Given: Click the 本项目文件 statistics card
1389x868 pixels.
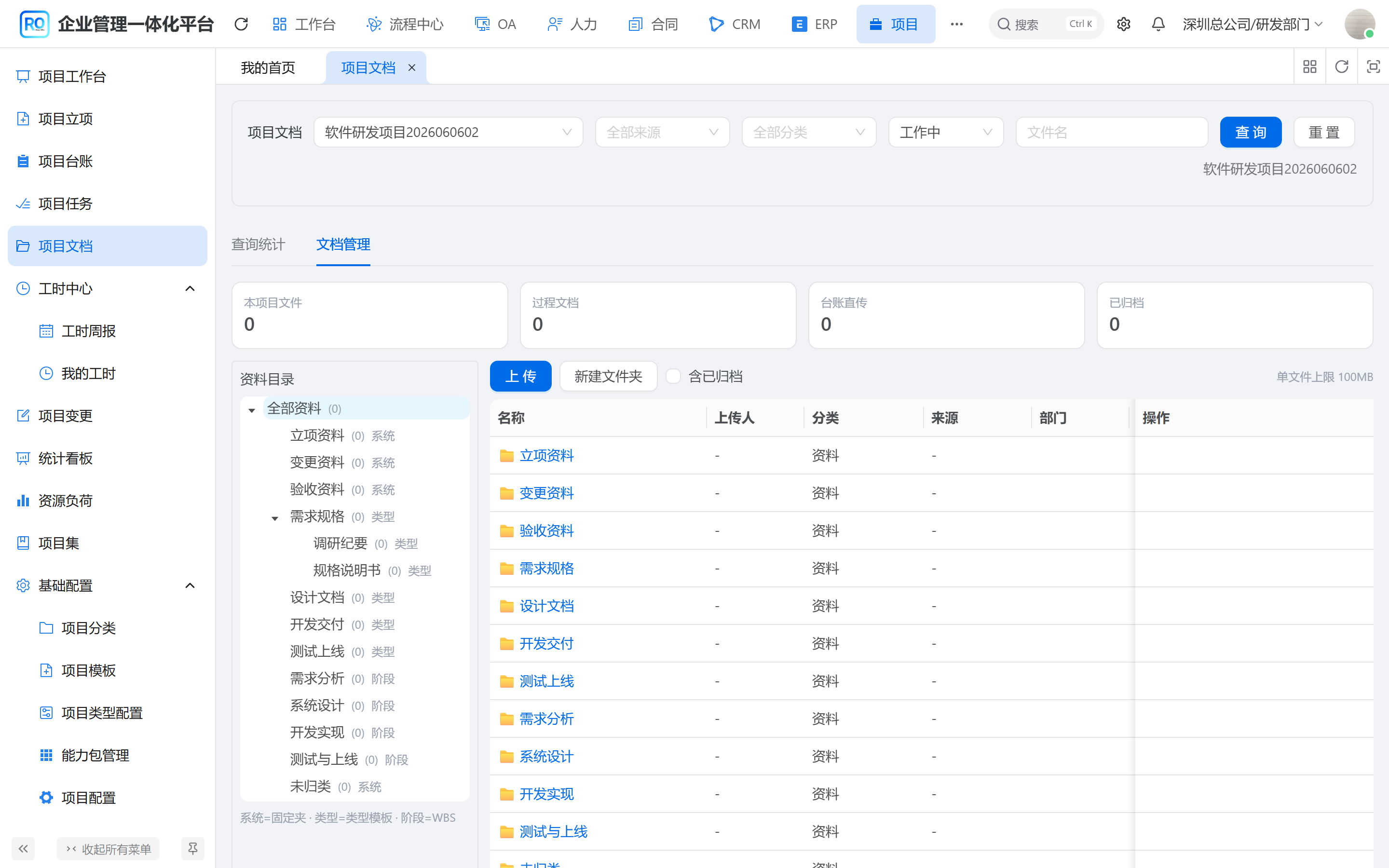Looking at the screenshot, I should point(369,315).
